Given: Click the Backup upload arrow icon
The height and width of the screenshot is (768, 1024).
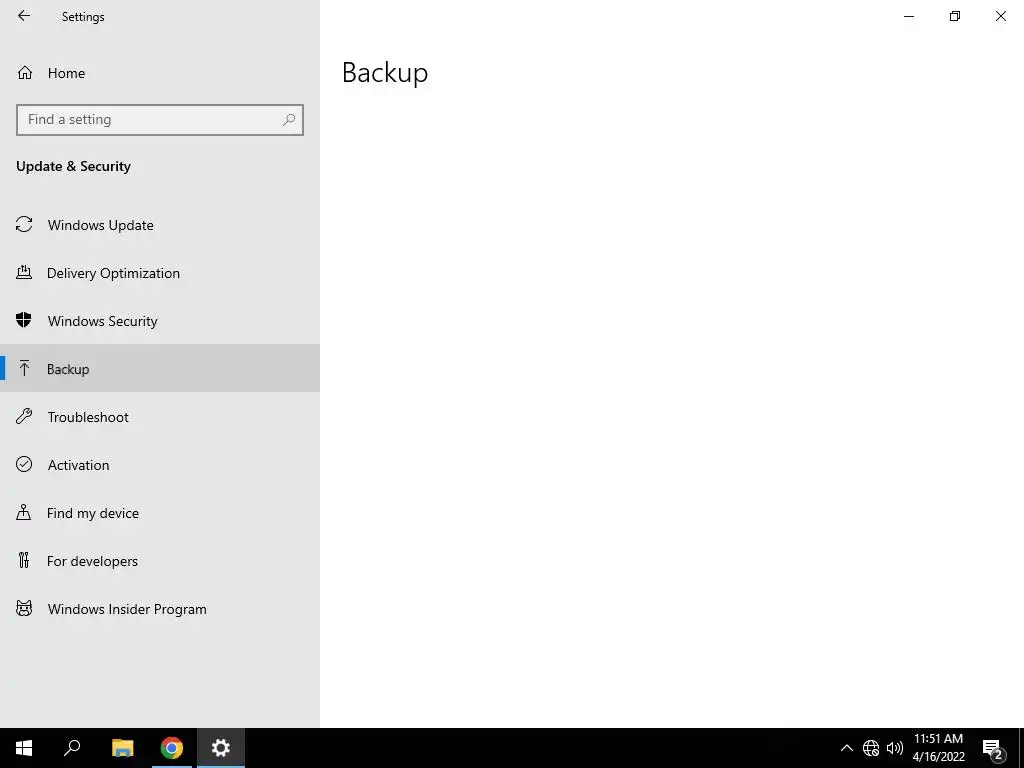Looking at the screenshot, I should (24, 368).
